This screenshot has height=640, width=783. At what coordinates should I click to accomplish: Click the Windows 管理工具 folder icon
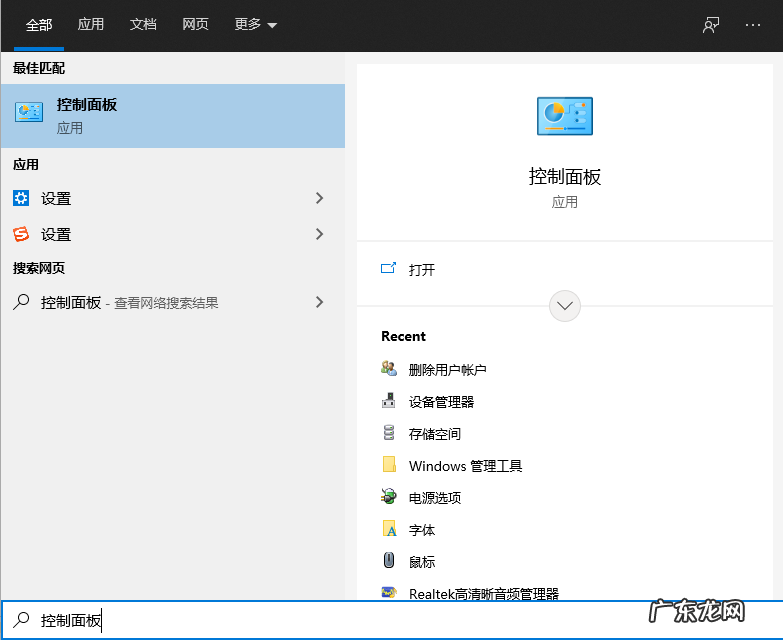(x=390, y=465)
